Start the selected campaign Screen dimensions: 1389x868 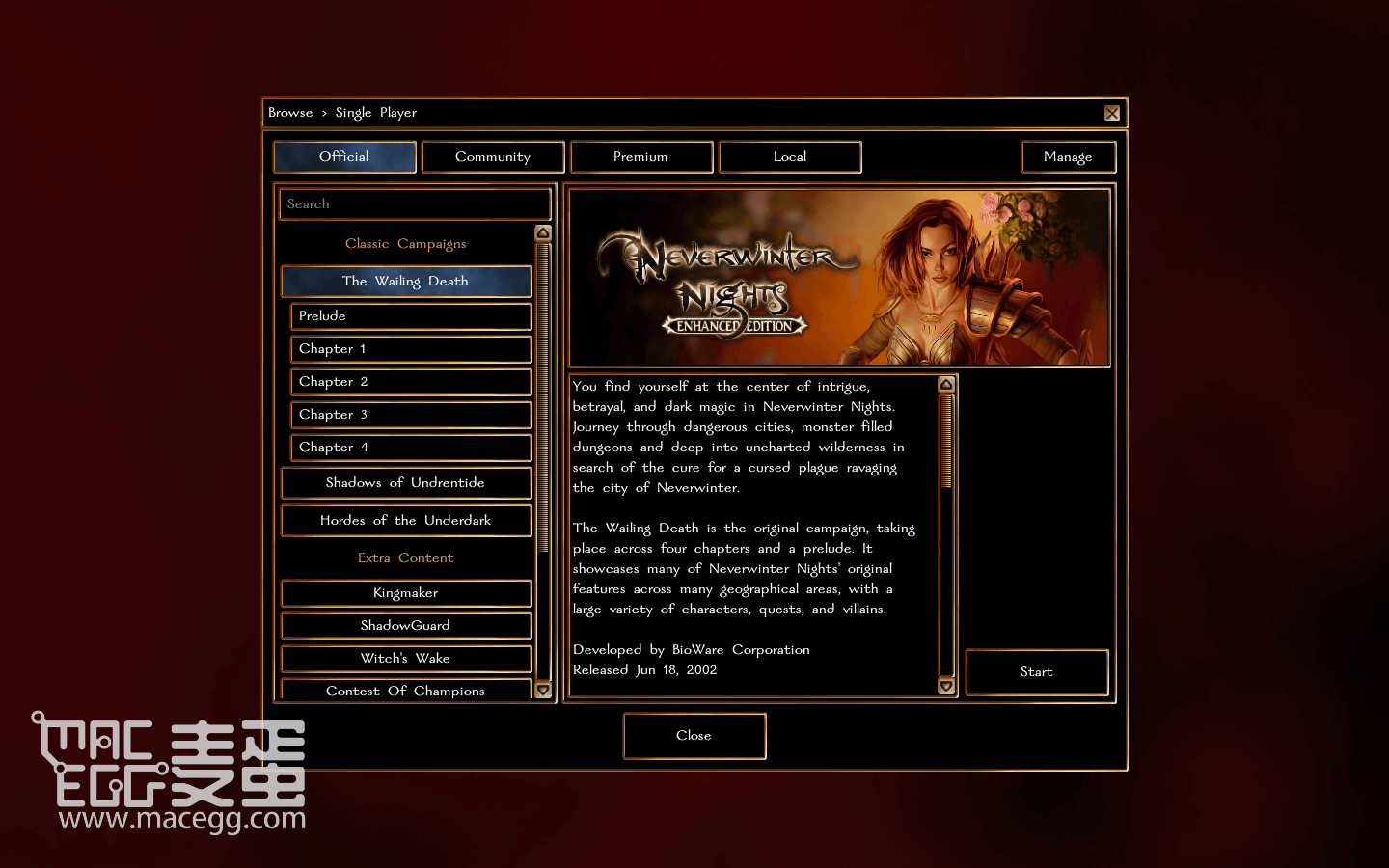tap(1037, 672)
